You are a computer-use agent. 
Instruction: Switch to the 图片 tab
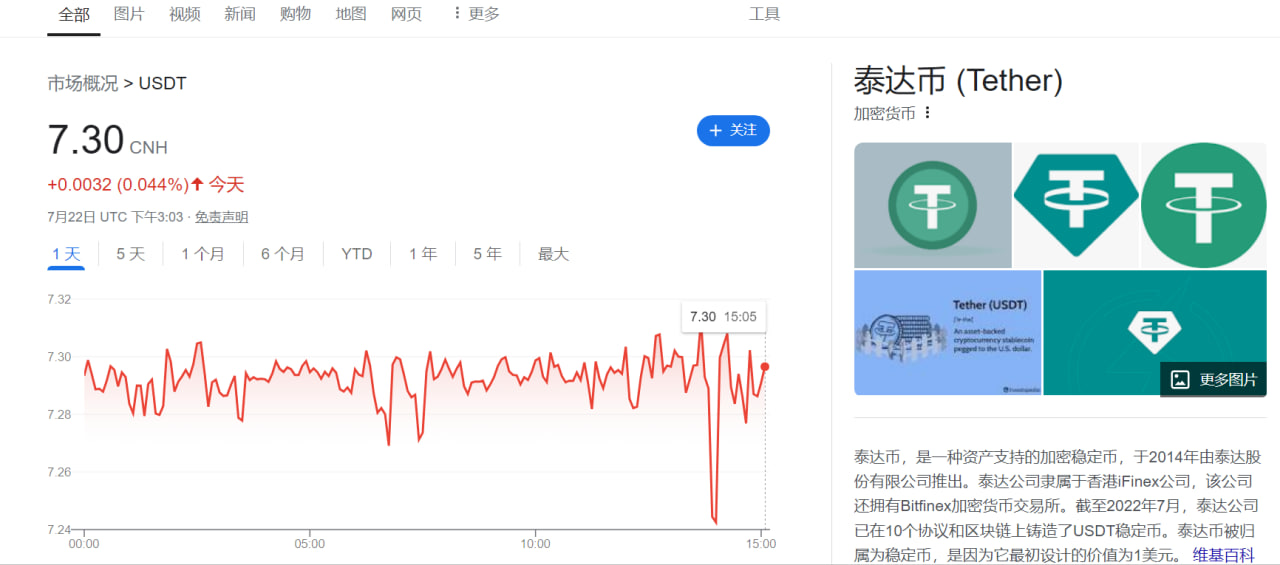tap(129, 14)
